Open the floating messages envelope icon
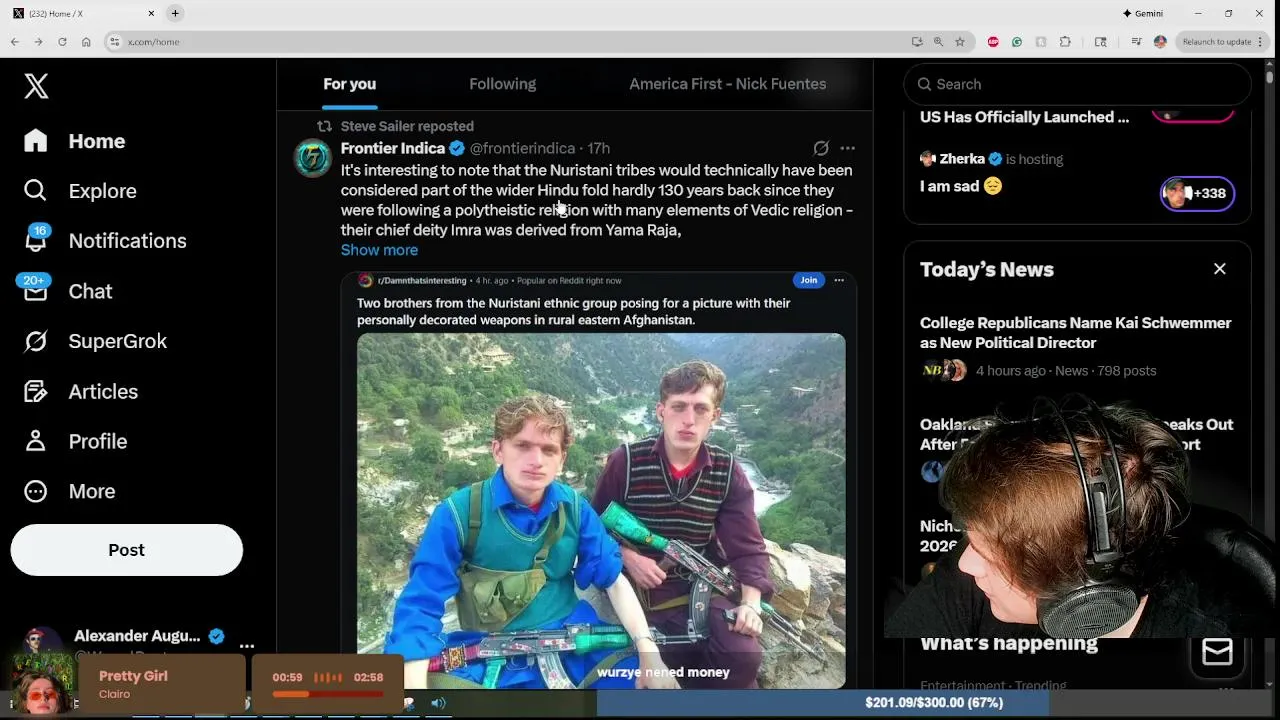1280x720 pixels. 1217,653
